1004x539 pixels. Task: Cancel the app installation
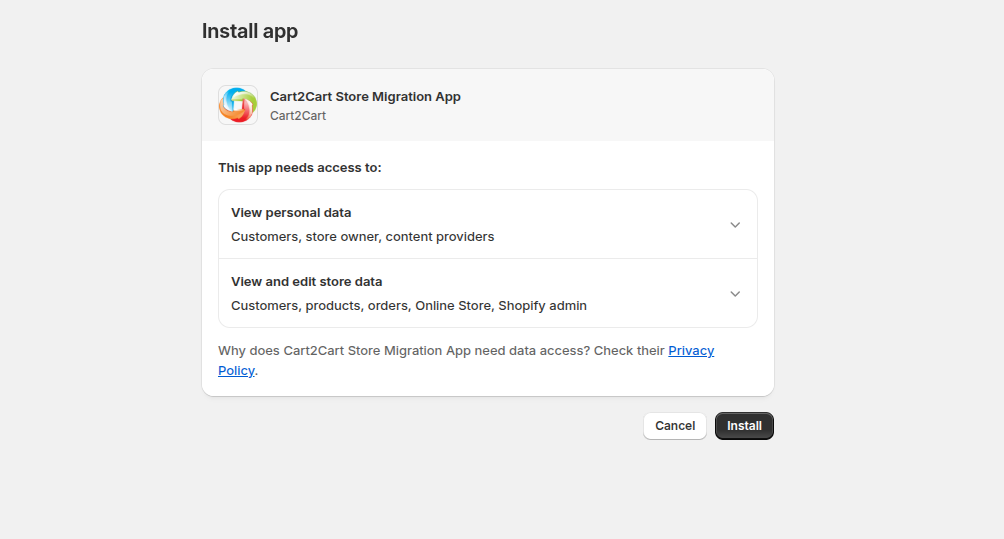pos(675,426)
